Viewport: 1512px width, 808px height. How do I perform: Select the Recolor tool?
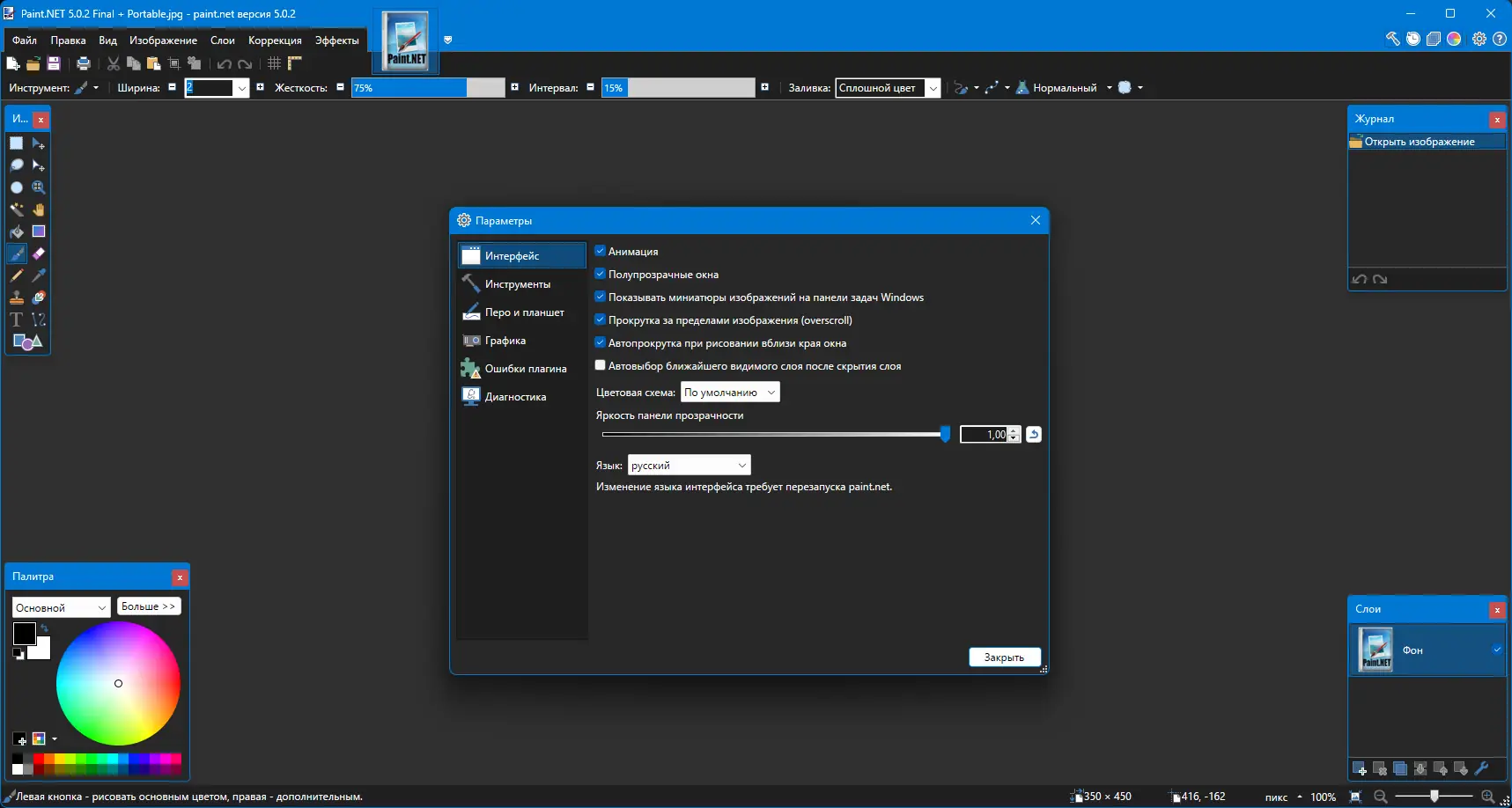39,297
